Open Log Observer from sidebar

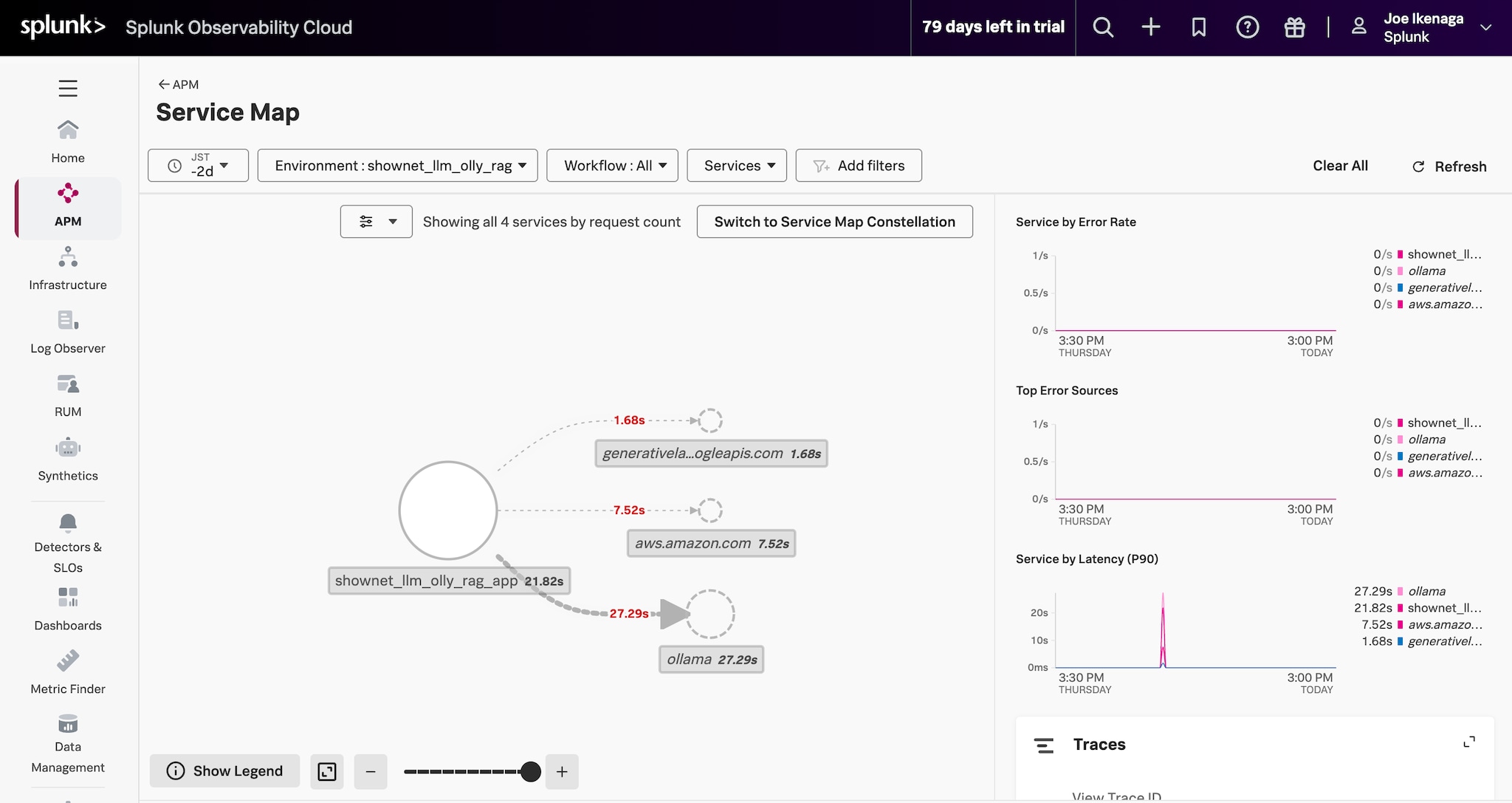[x=68, y=332]
